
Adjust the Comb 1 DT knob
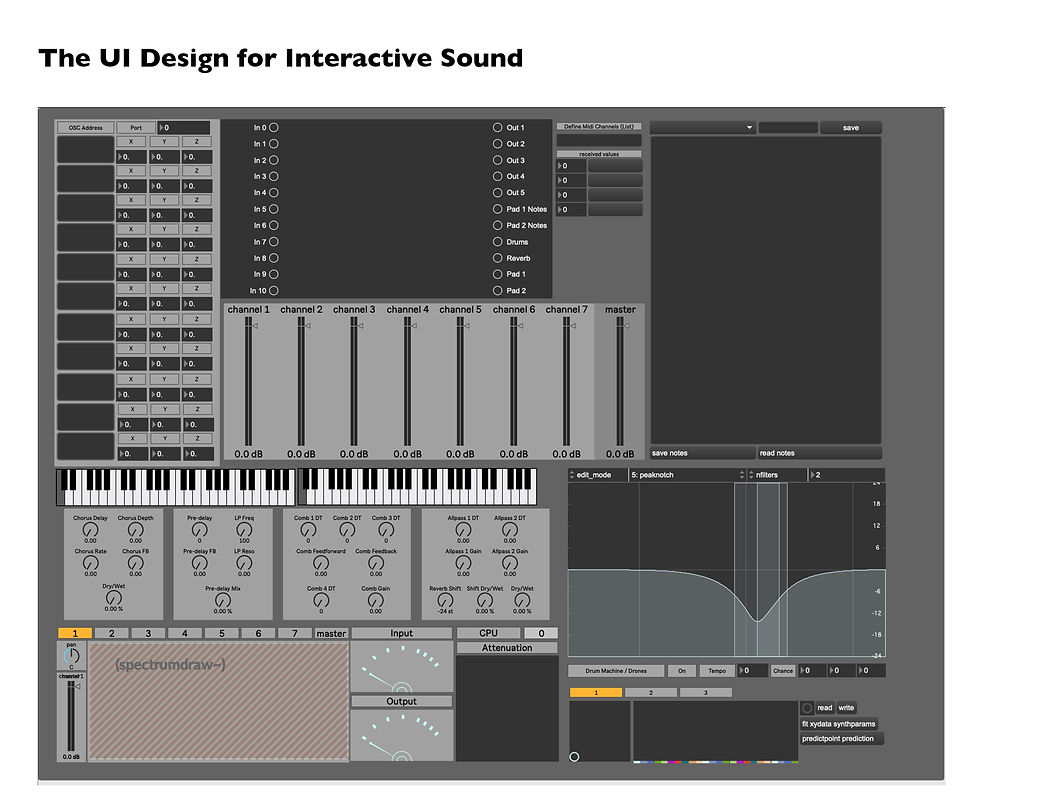[308, 530]
